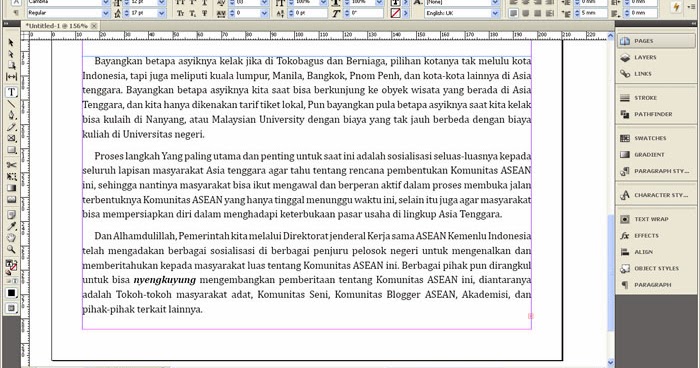
Task: Click the stroke None color swatch in the control panel
Action: click(x=396, y=13)
